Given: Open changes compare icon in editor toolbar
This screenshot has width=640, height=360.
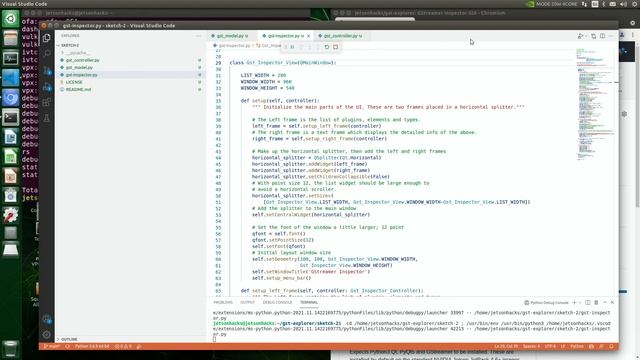Looking at the screenshot, I should 593,36.
